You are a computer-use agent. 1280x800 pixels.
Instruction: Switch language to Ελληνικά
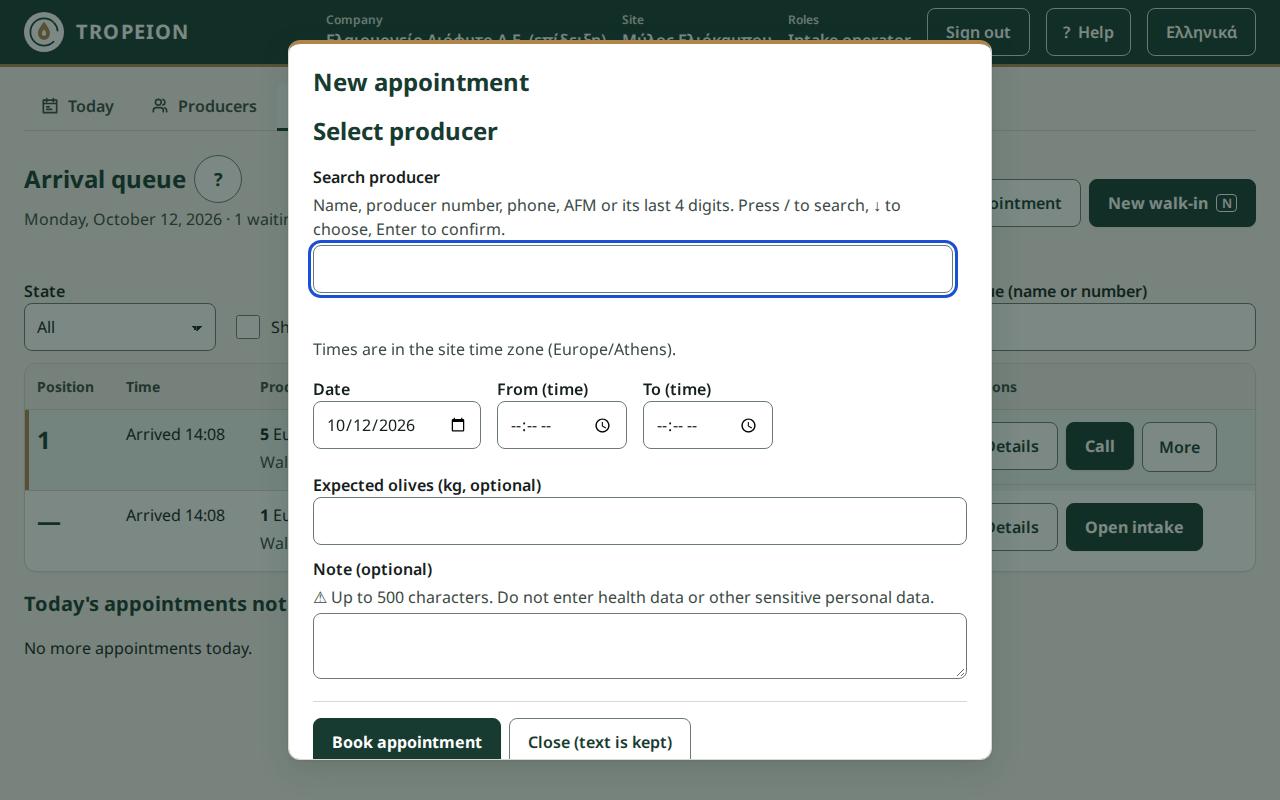(1201, 32)
